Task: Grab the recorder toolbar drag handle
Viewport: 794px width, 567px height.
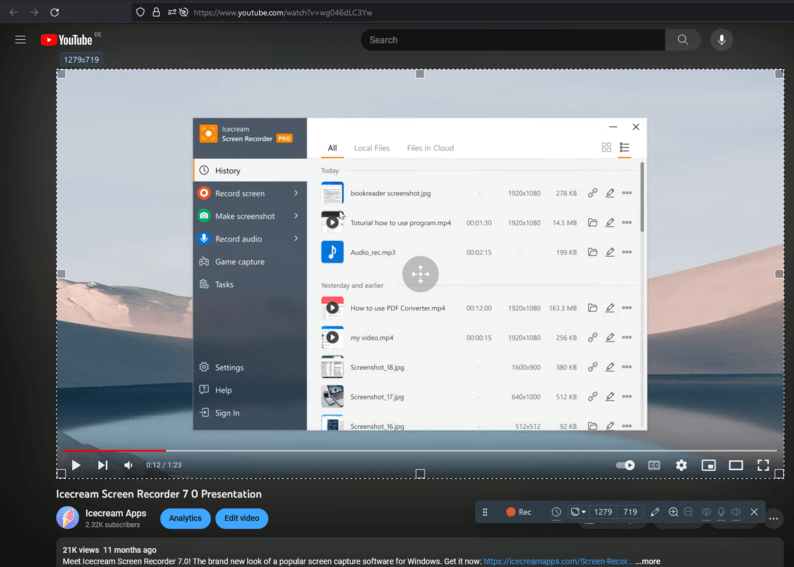Action: 485,512
